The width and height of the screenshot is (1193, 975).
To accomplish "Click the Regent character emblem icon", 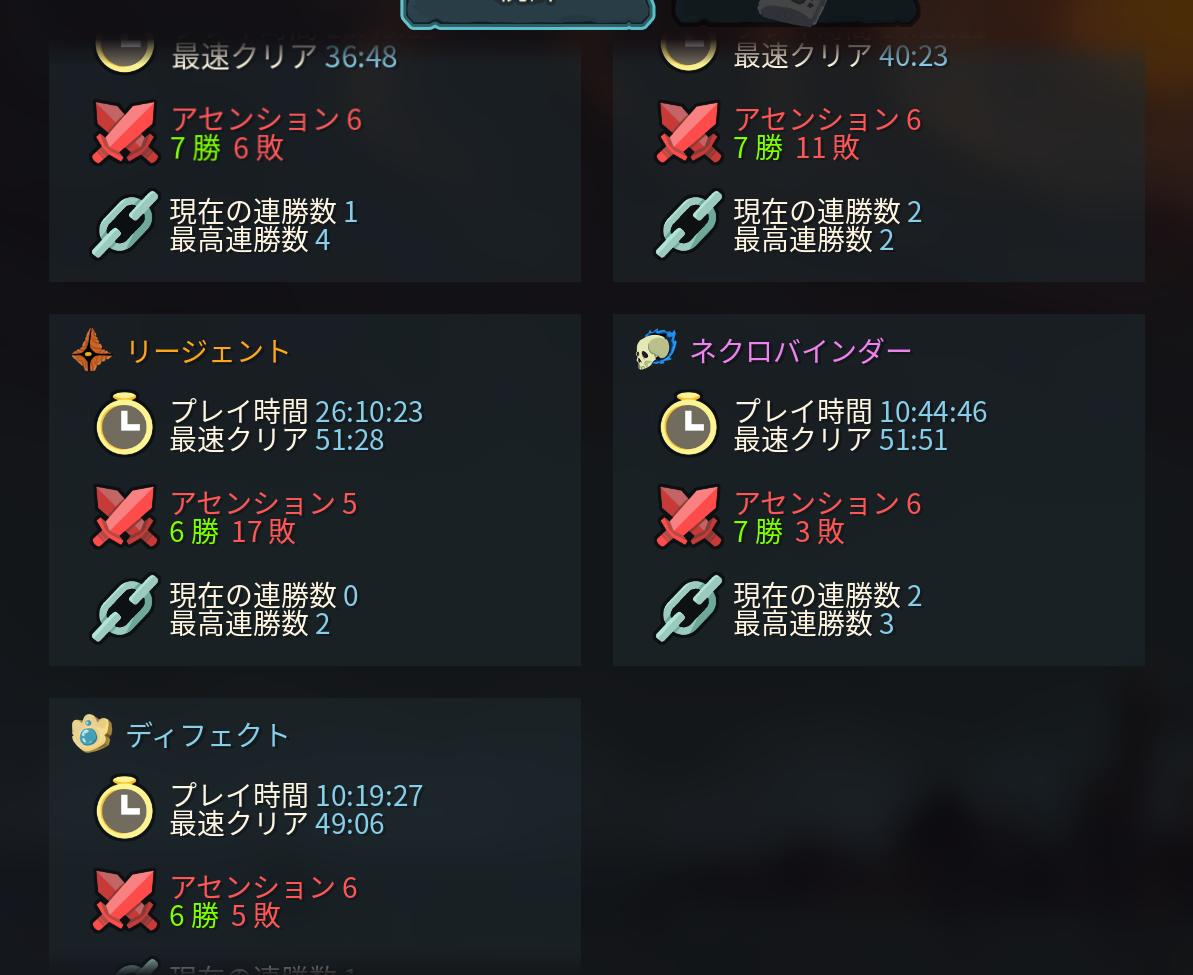I will [91, 350].
